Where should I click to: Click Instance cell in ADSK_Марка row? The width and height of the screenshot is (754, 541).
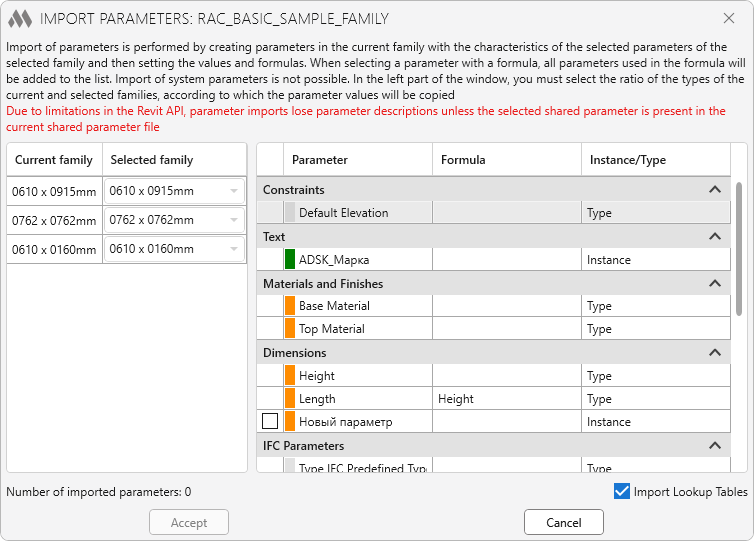click(656, 260)
